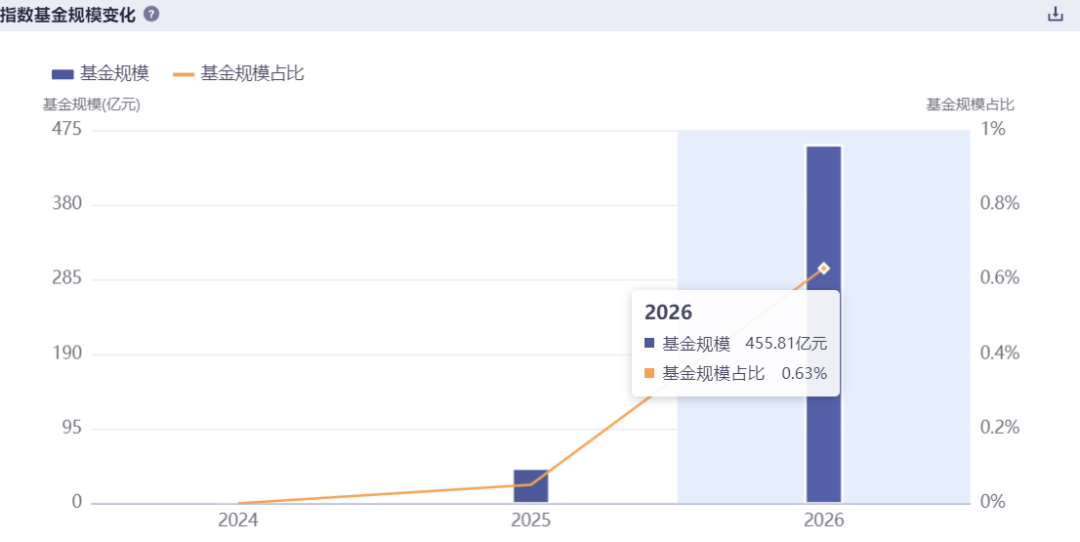Open the help icon beside 指数基金规模变化
The height and width of the screenshot is (542, 1080).
coord(152,14)
